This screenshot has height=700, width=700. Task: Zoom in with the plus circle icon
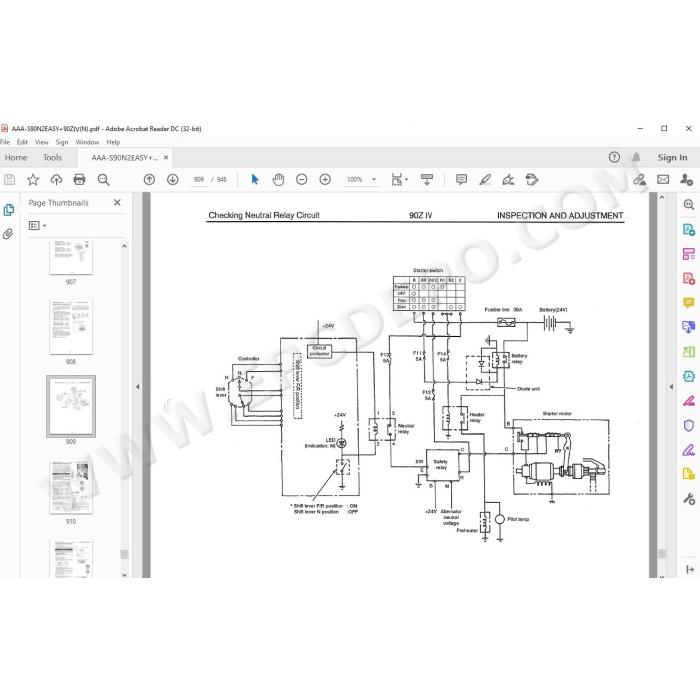[x=325, y=179]
